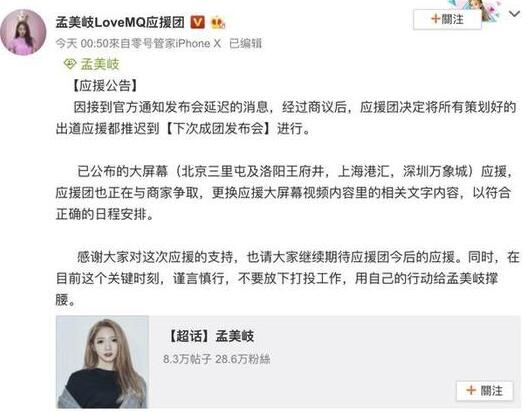
Task: Follow the 孟美岐 super topic
Action: click(484, 390)
